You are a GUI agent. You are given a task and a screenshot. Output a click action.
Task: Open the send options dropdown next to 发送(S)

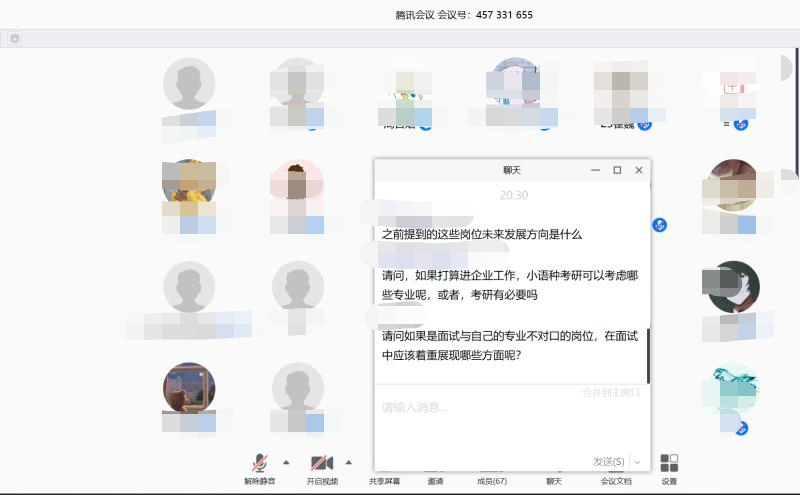tap(638, 462)
